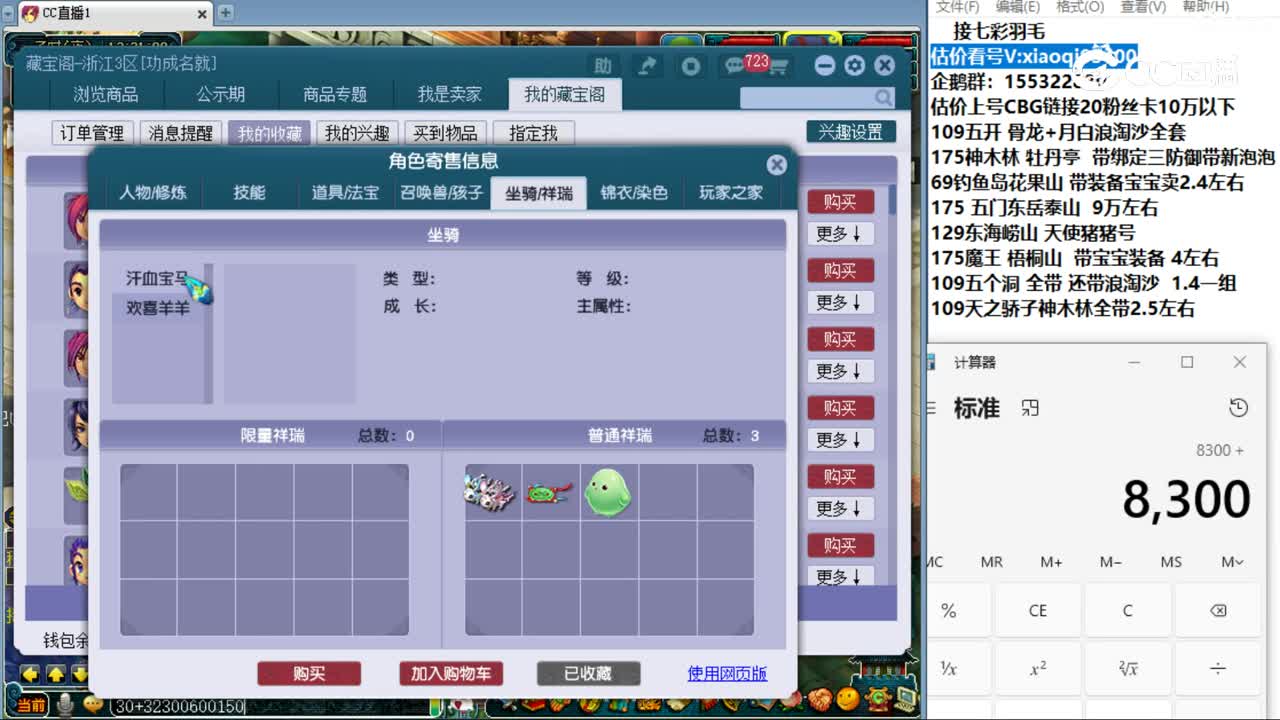Viewport: 1280px width, 720px height.
Task: Open the topmost 更多 dropdown in the listing column
Action: coord(840,234)
